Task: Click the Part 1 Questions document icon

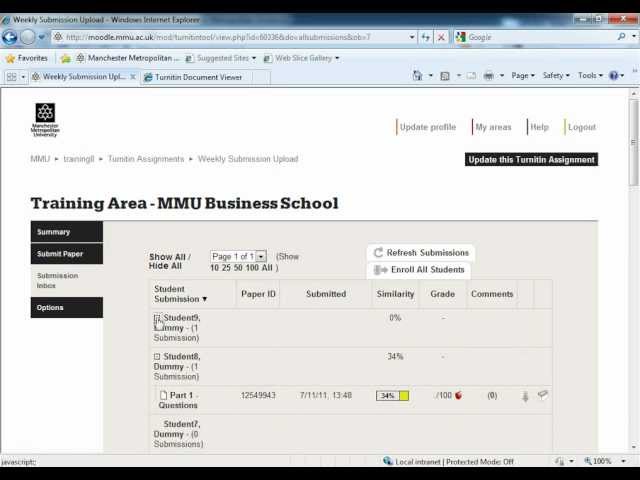Action: [x=164, y=395]
